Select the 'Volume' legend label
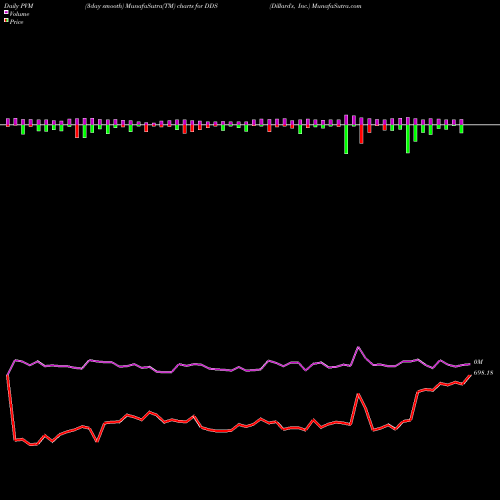 point(19,14)
